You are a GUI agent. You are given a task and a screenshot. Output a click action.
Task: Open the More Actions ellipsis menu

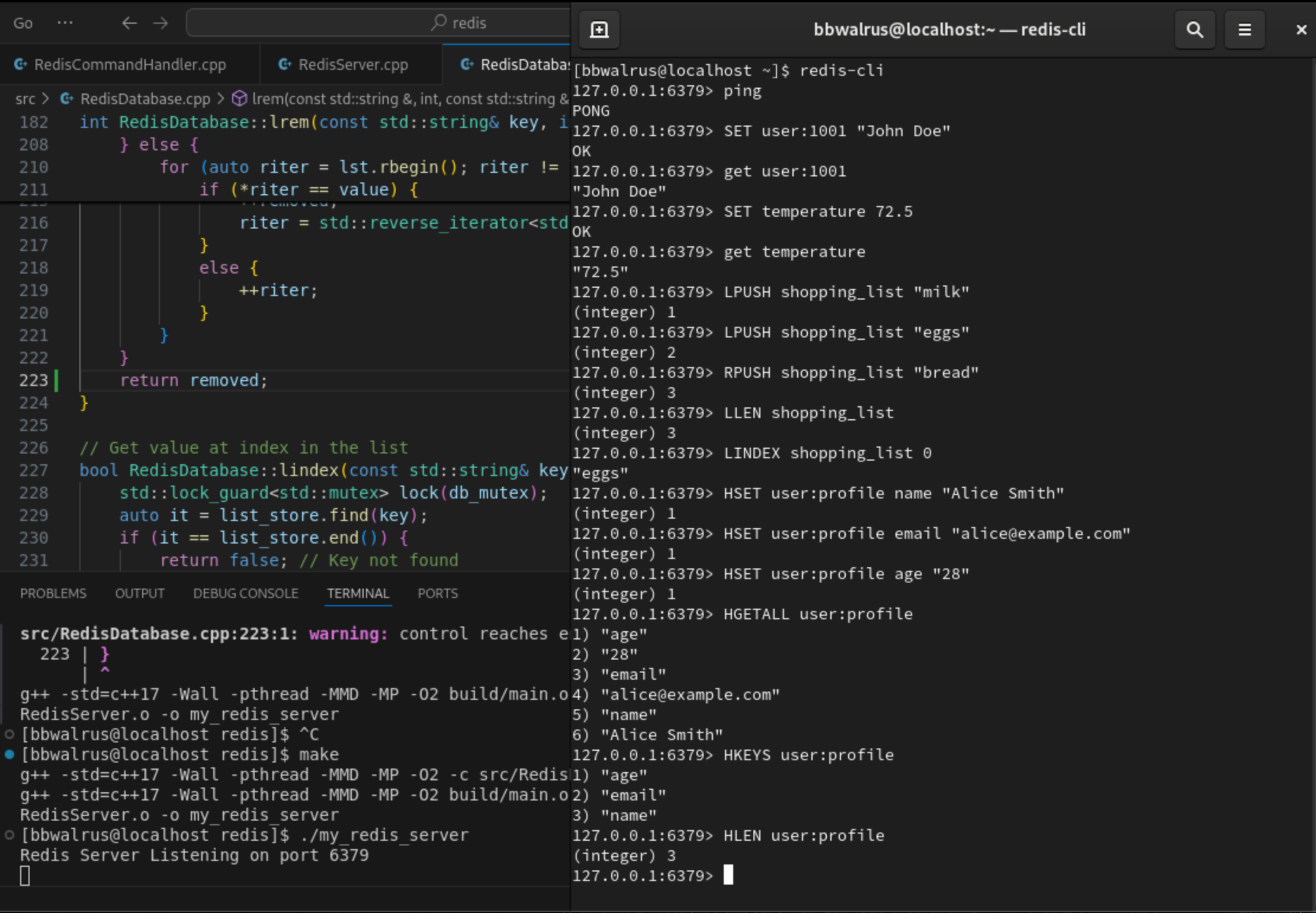[65, 22]
